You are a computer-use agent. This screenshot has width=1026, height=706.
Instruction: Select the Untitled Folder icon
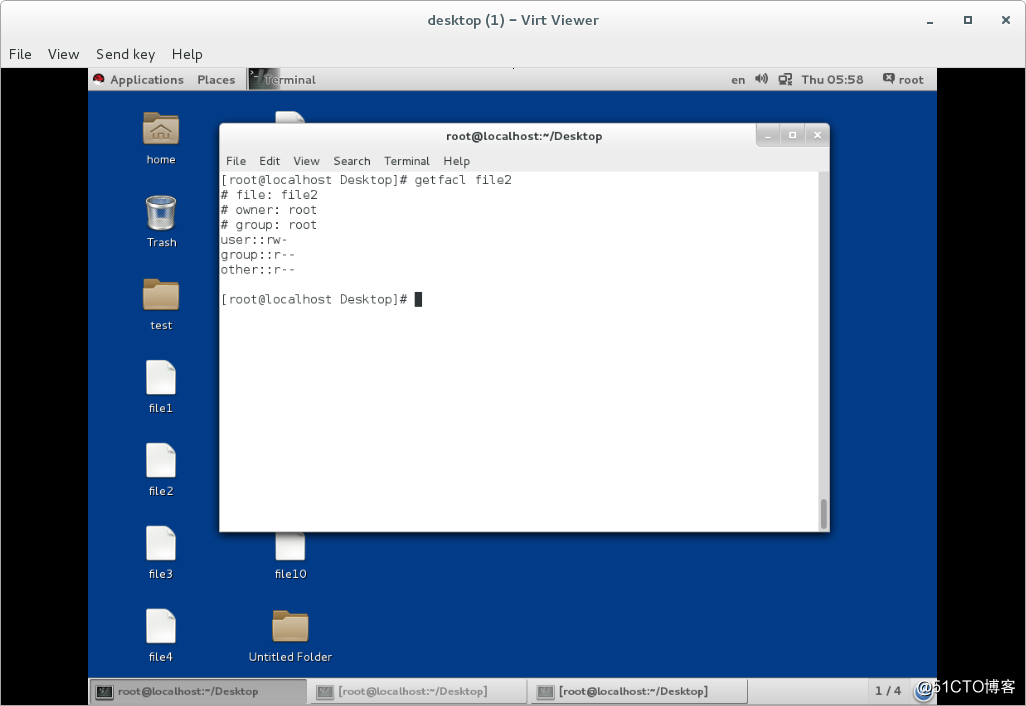[290, 626]
